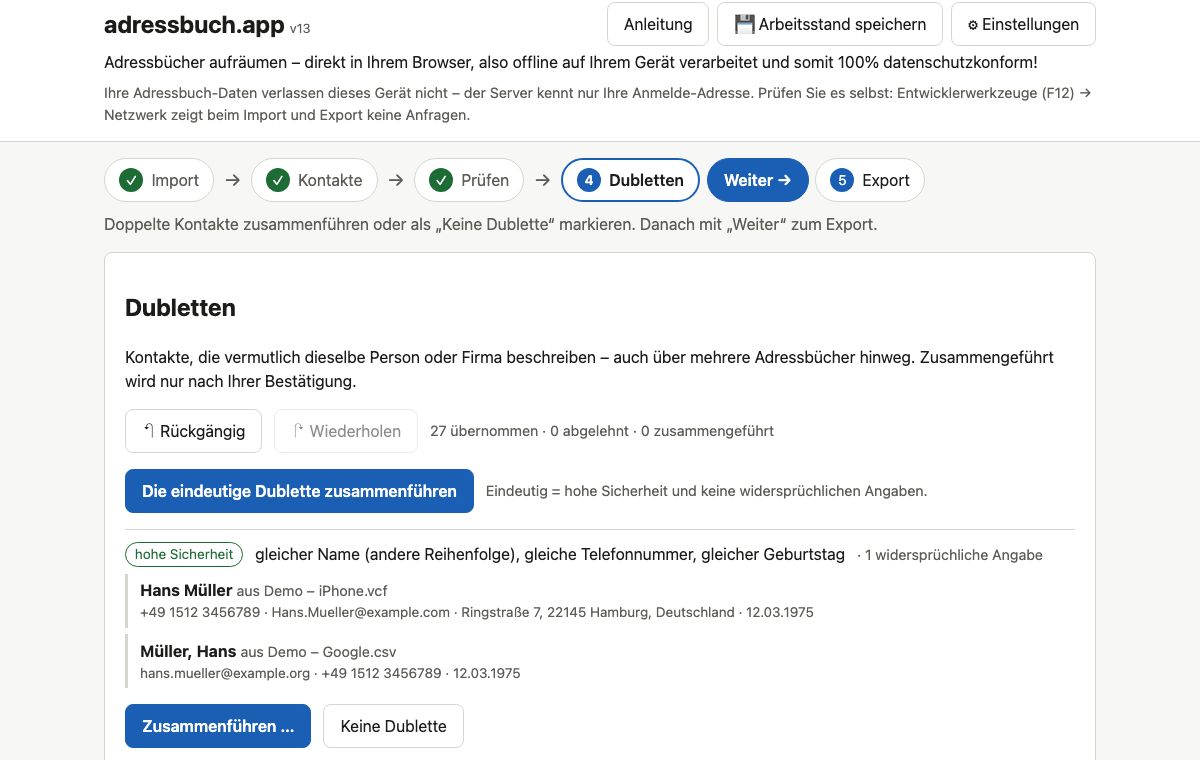Click the gear icon in Einstellungen

click(973, 25)
